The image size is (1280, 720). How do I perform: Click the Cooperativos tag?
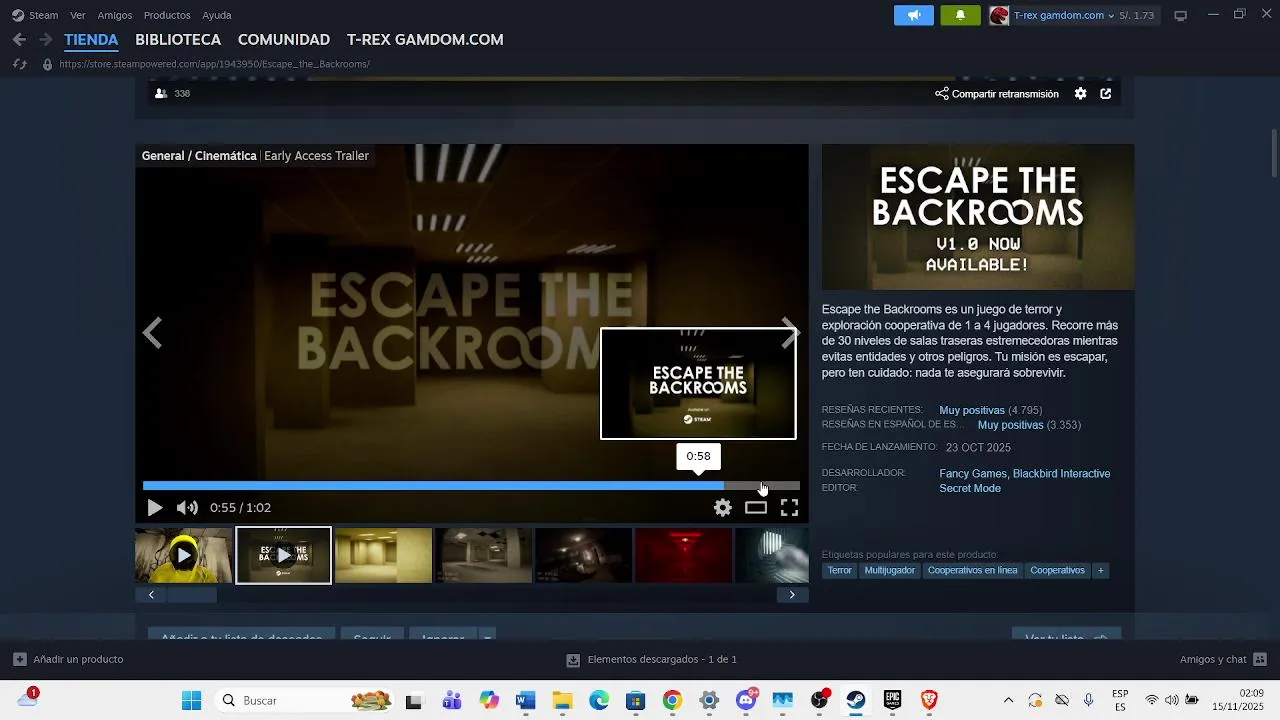point(1057,571)
